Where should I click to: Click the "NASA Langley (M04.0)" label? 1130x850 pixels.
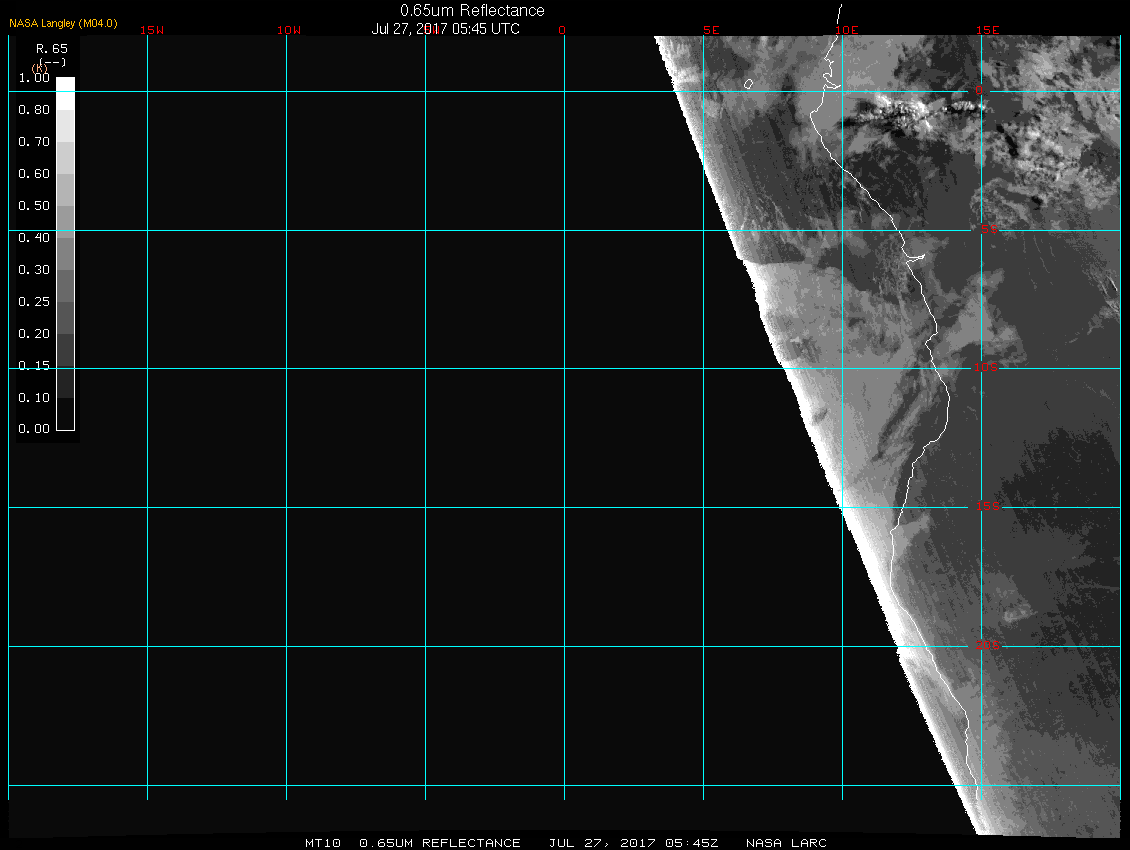(63, 23)
